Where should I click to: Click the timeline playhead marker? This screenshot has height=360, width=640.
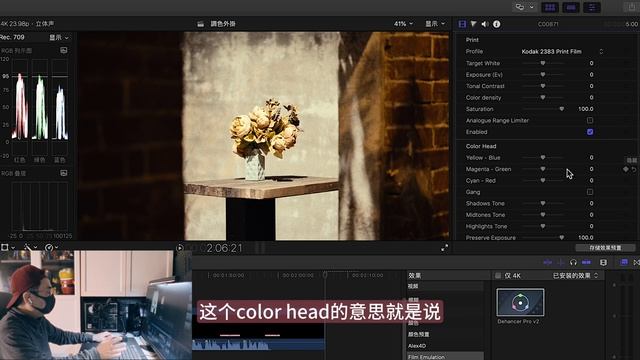tap(325, 275)
